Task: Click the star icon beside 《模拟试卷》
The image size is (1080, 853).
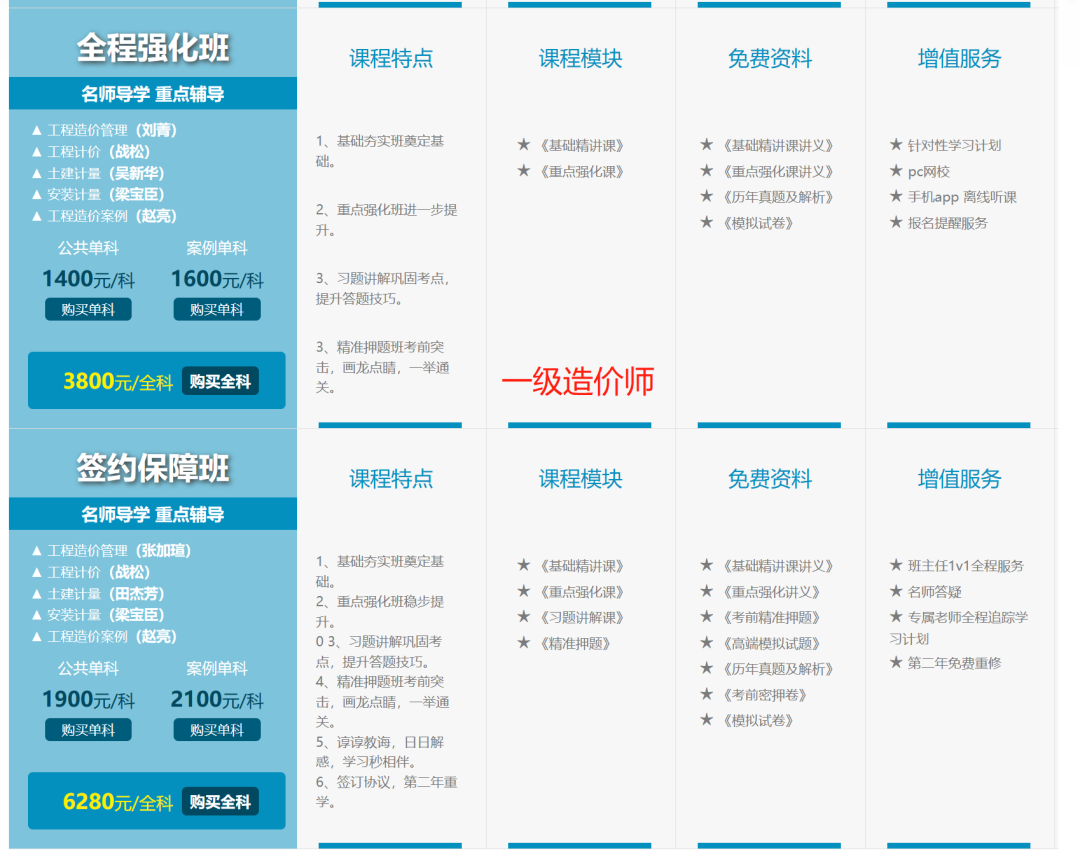Action: coord(707,222)
